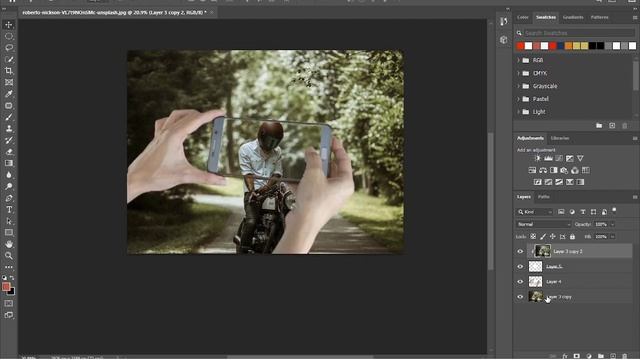Viewport: 640px width, 360px height.
Task: Add a layer mask
Action: (576, 356)
